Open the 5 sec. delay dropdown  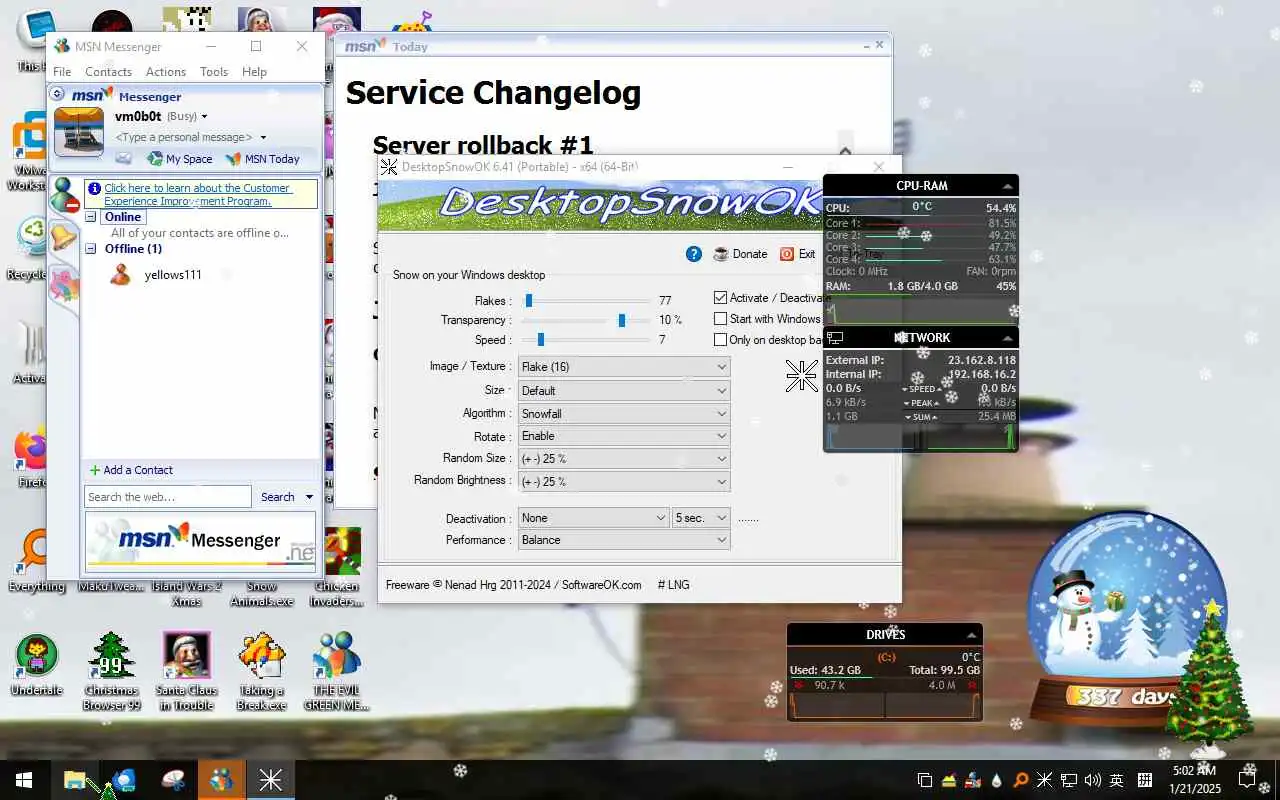[x=701, y=518]
